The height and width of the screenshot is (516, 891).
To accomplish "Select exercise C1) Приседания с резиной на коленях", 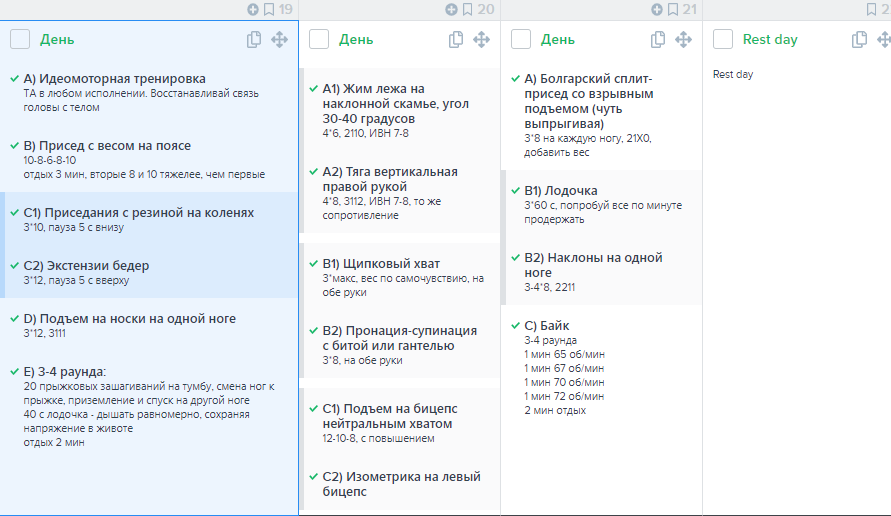I will 139,213.
